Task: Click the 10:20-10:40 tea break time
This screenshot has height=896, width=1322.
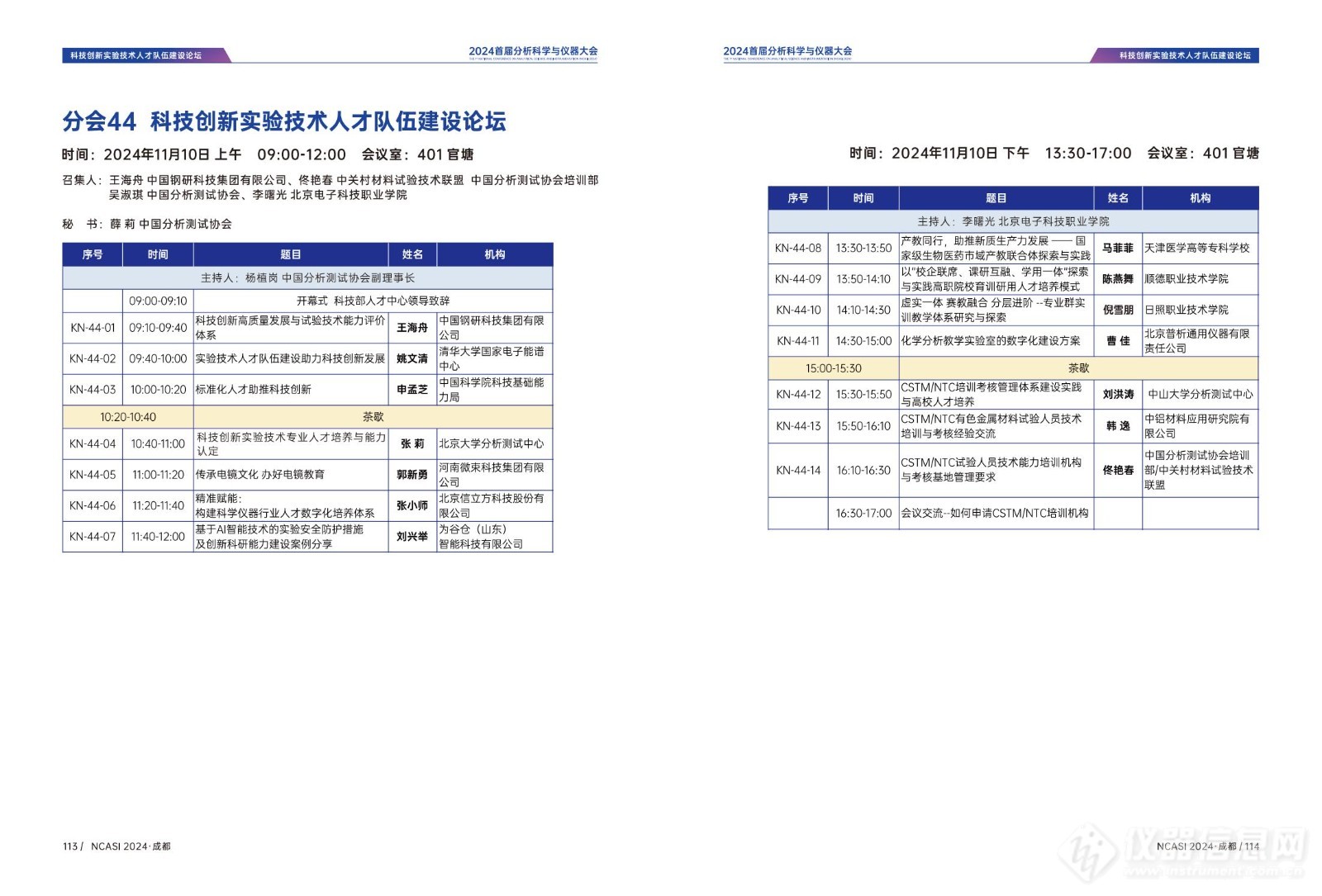Action: [128, 417]
